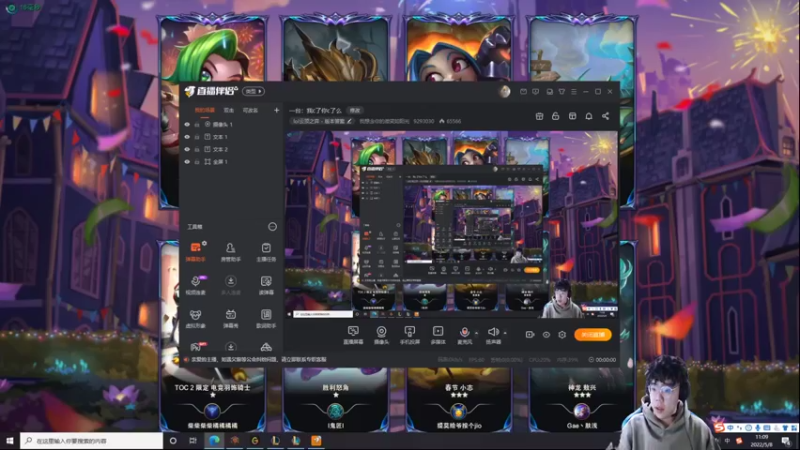Viewport: 800px width, 450px height.
Task: Open the PK tool icon
Action: pos(196,346)
